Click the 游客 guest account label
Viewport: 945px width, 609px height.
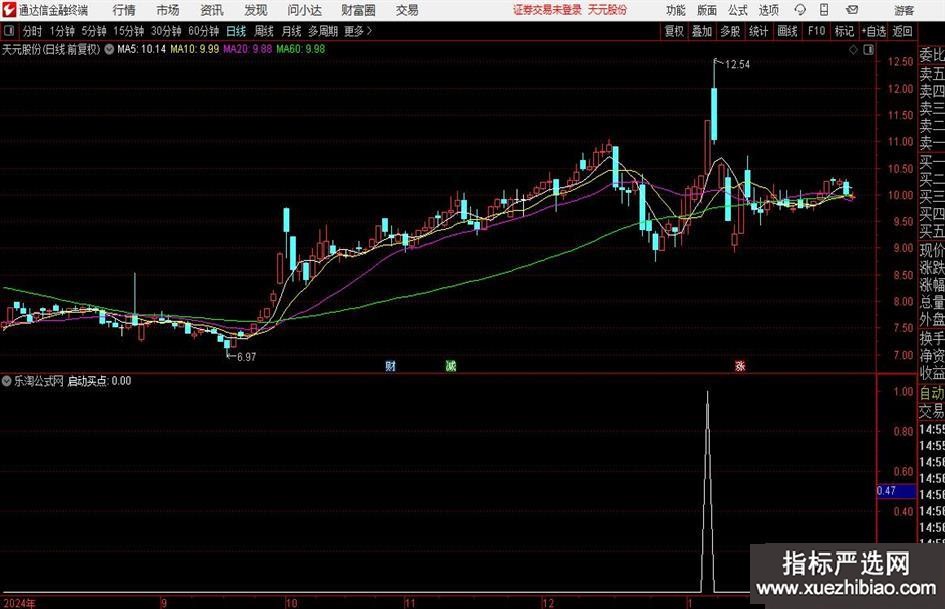tap(903, 10)
